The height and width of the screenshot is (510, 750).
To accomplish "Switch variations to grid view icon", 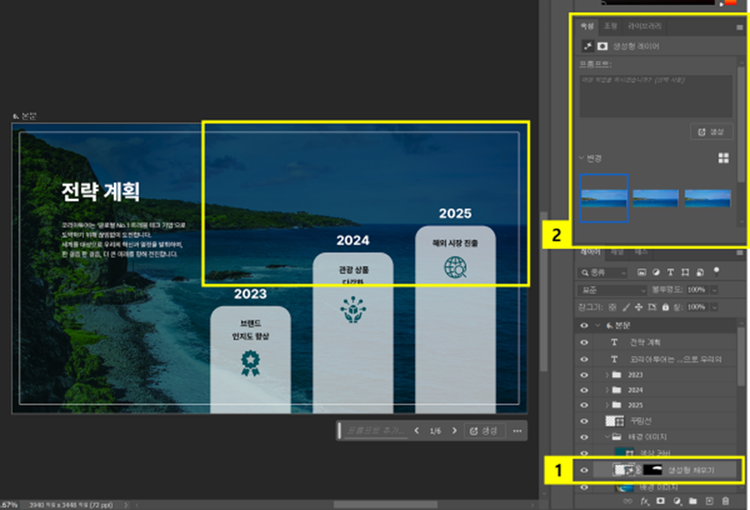I will (723, 158).
